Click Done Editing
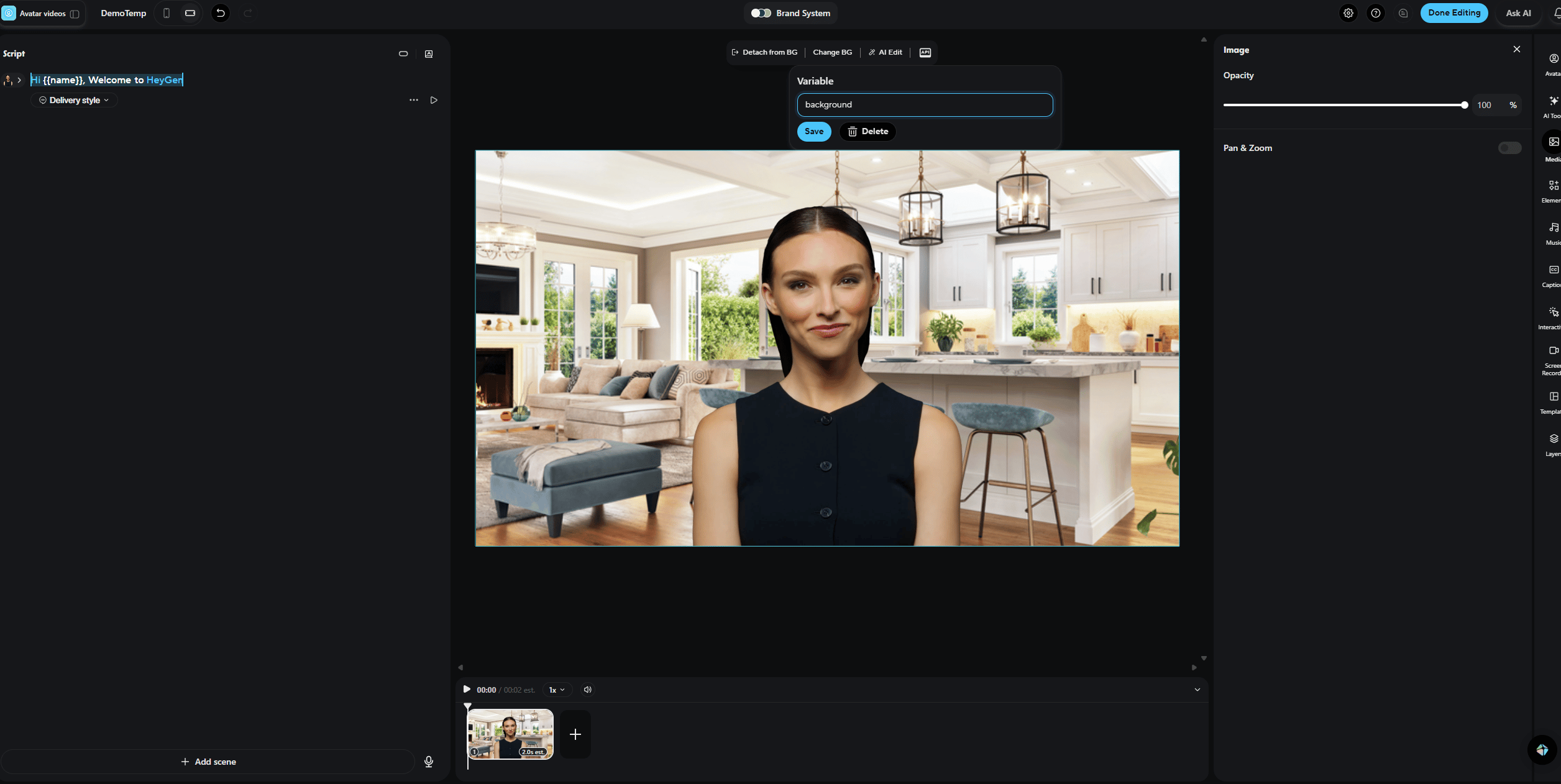This screenshot has width=1561, height=784. point(1454,13)
